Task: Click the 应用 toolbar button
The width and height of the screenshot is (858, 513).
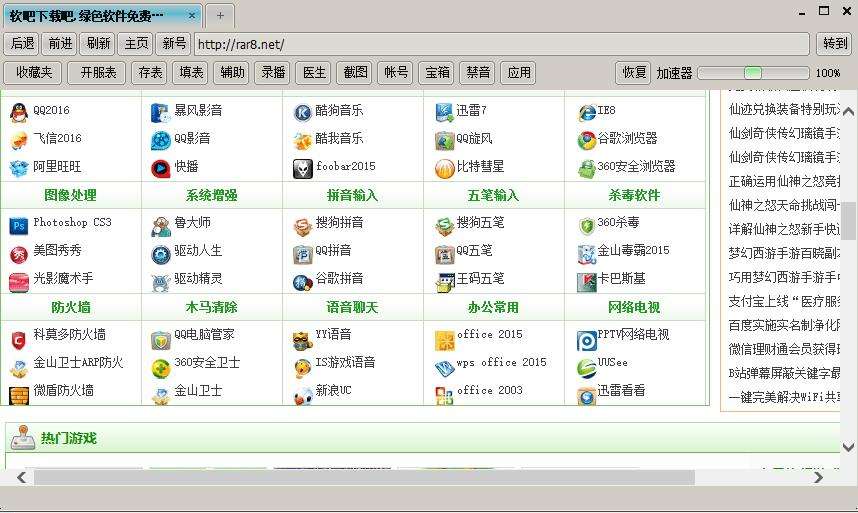Action: [x=519, y=73]
